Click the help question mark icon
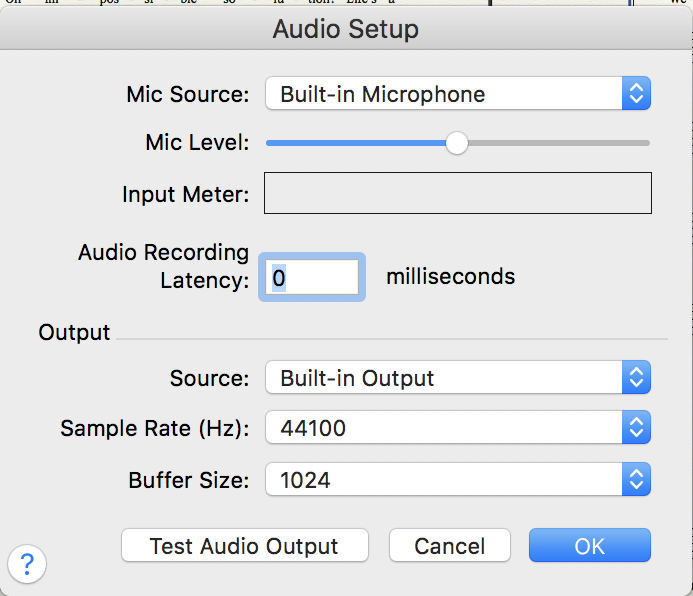The image size is (693, 596). point(27,562)
